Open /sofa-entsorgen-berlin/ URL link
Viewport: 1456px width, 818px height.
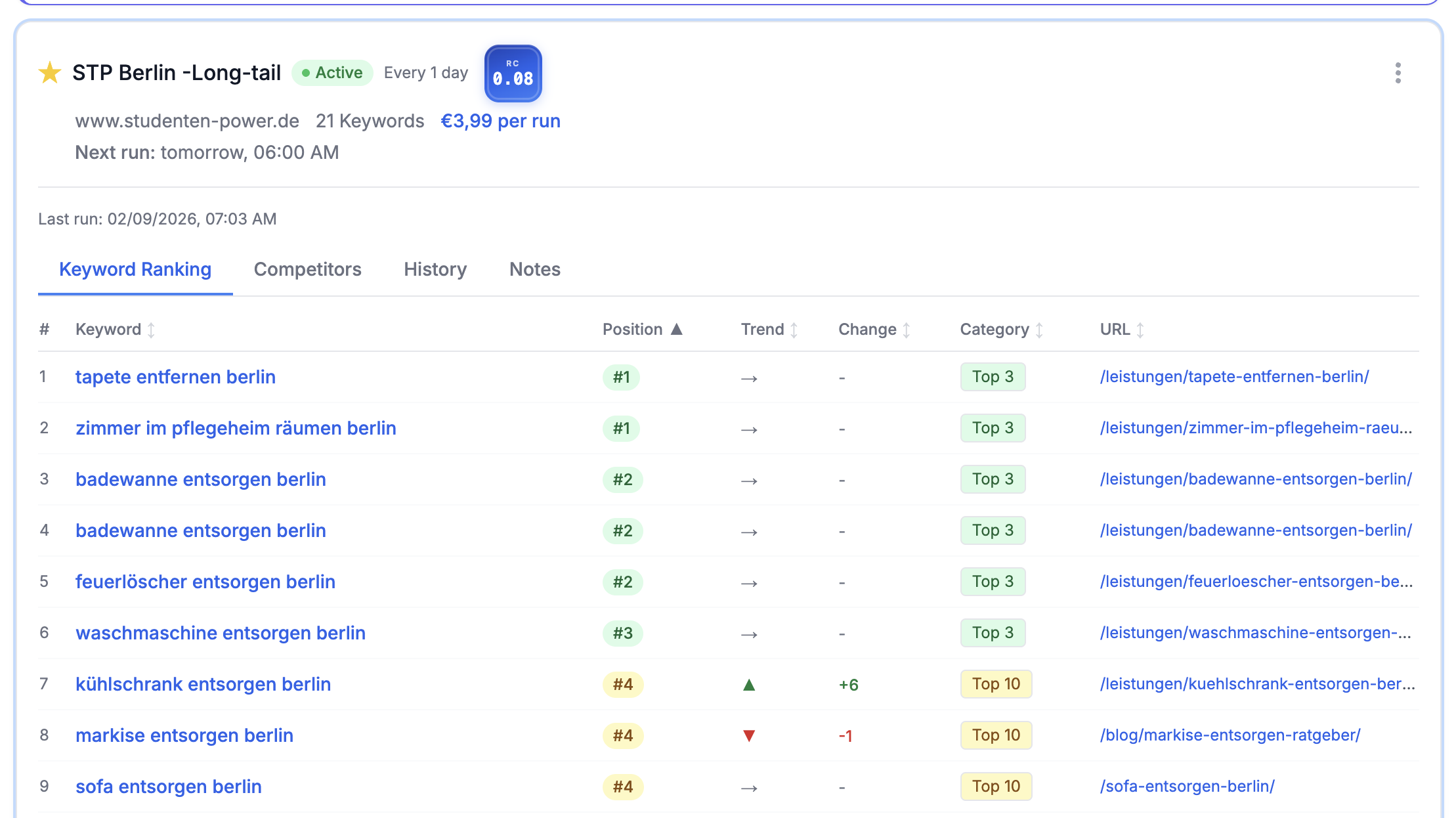pyautogui.click(x=1187, y=786)
